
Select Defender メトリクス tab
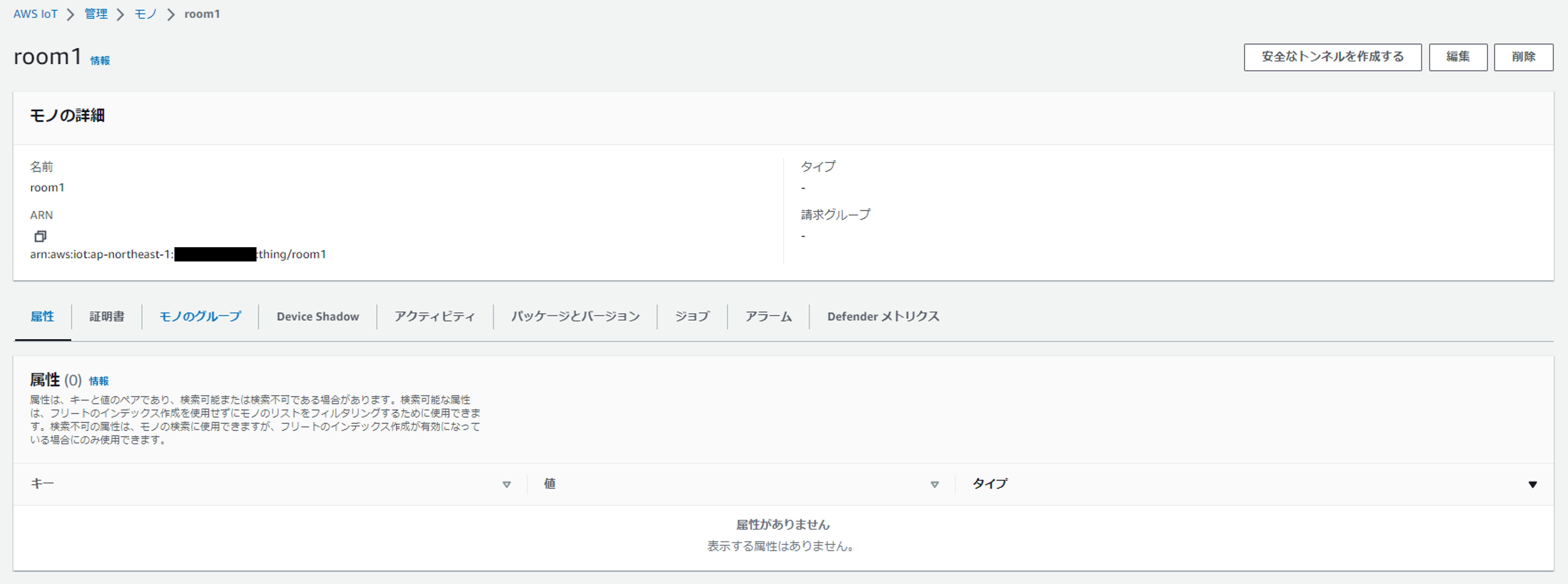[x=883, y=317]
